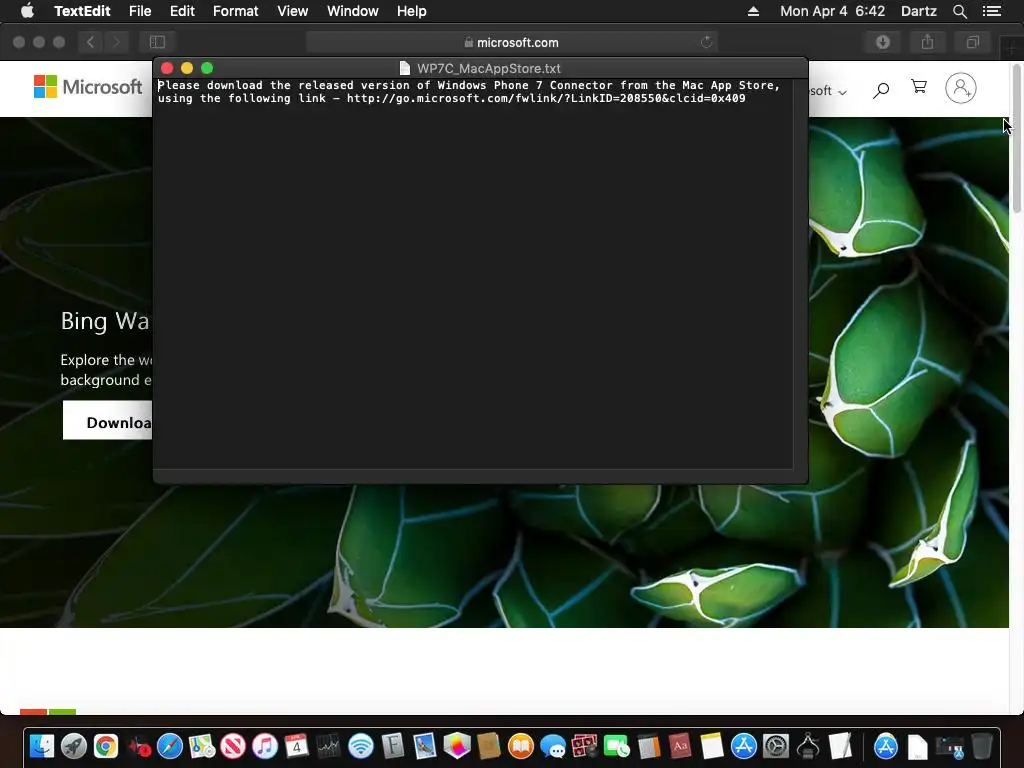Open Dictionary from the dock

[x=680, y=746]
